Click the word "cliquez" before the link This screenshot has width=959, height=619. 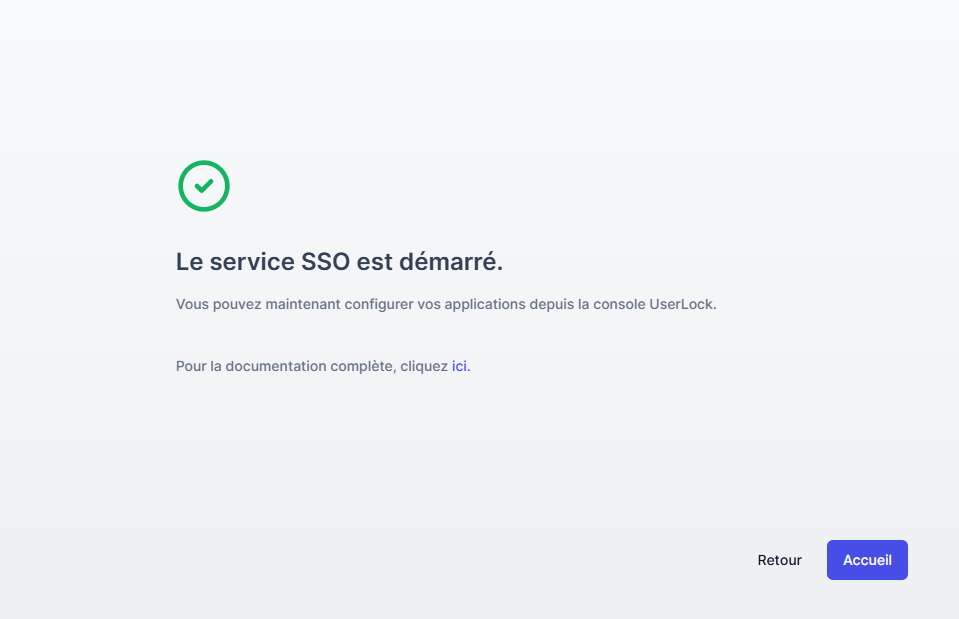coord(424,366)
